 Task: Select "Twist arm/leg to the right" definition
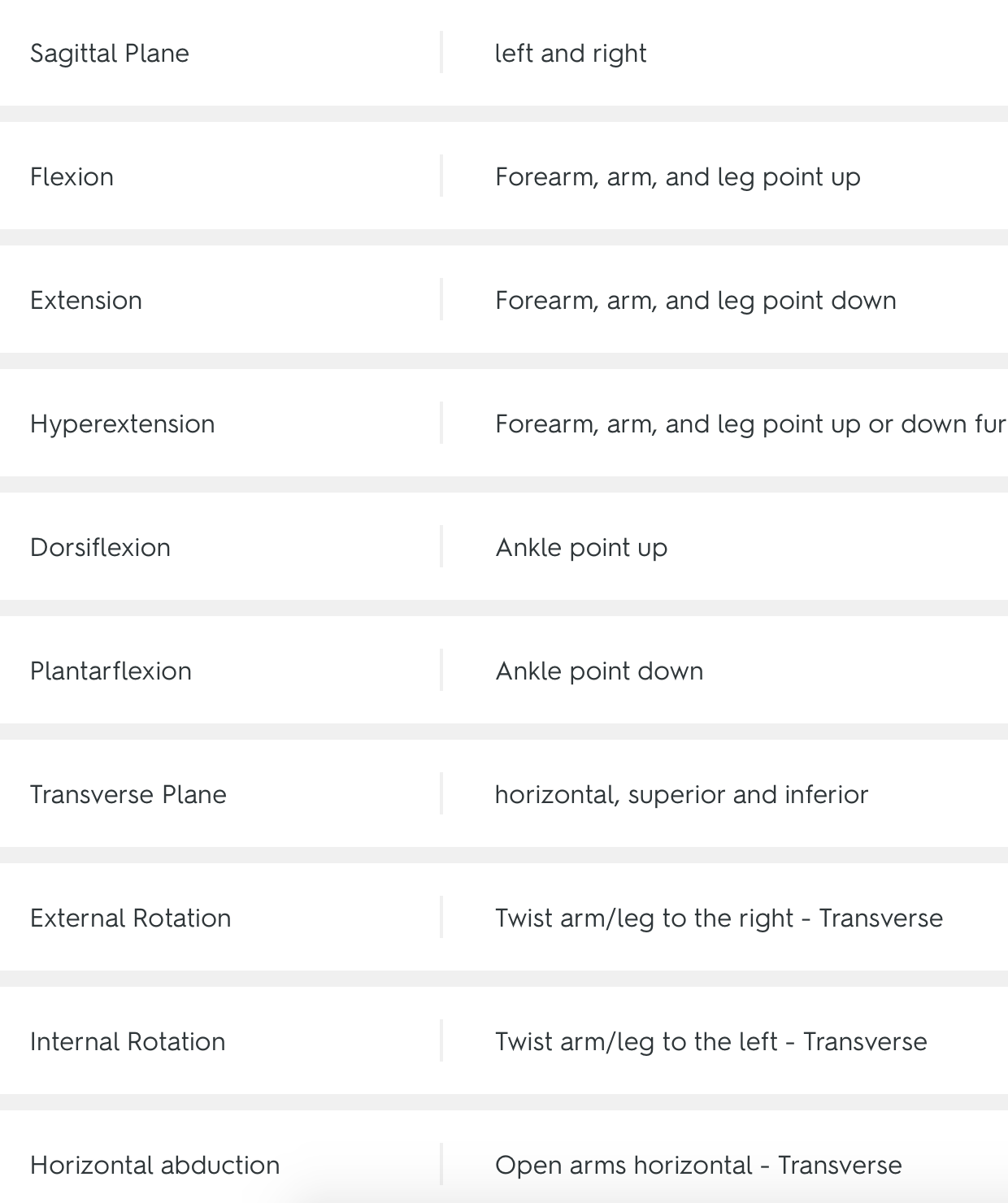(x=719, y=919)
